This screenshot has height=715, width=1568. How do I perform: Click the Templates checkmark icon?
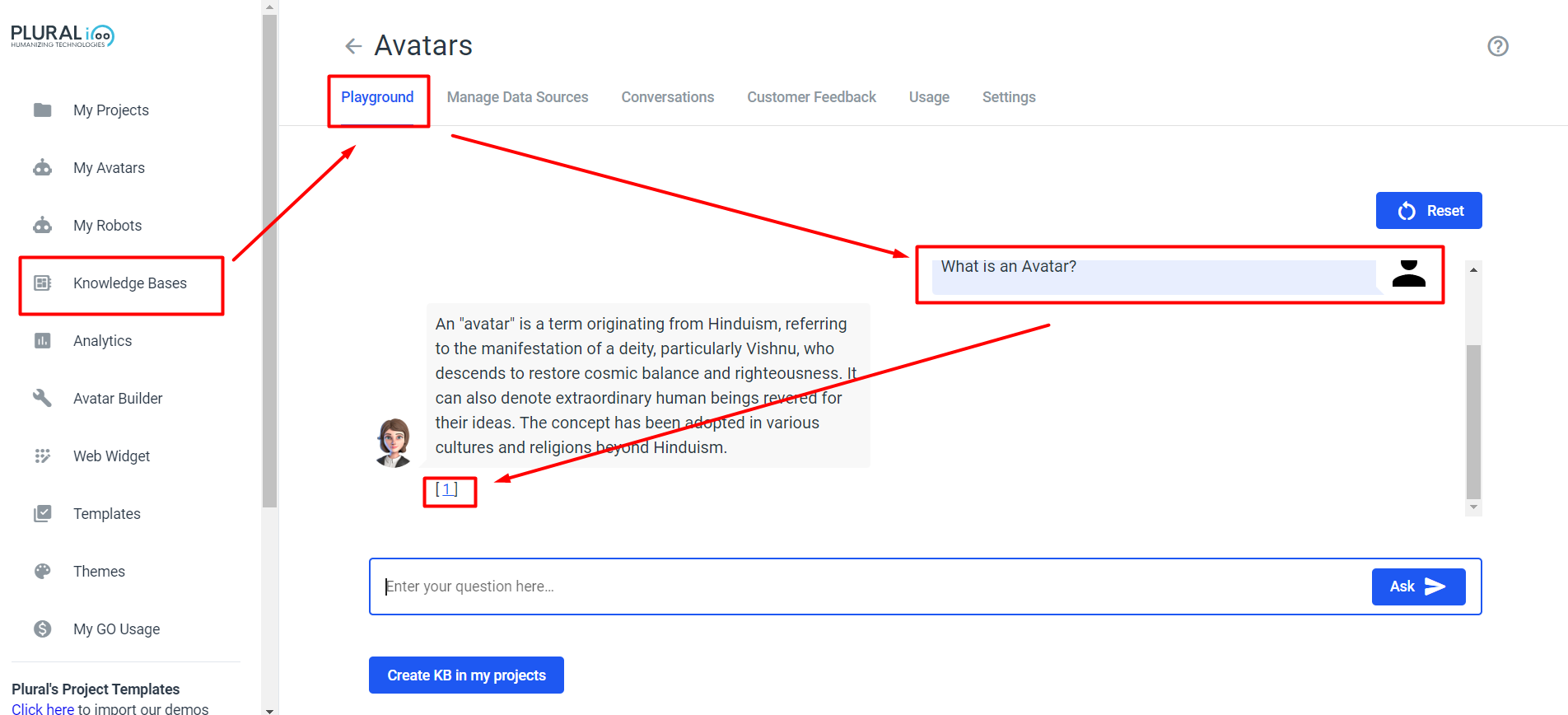tap(43, 513)
